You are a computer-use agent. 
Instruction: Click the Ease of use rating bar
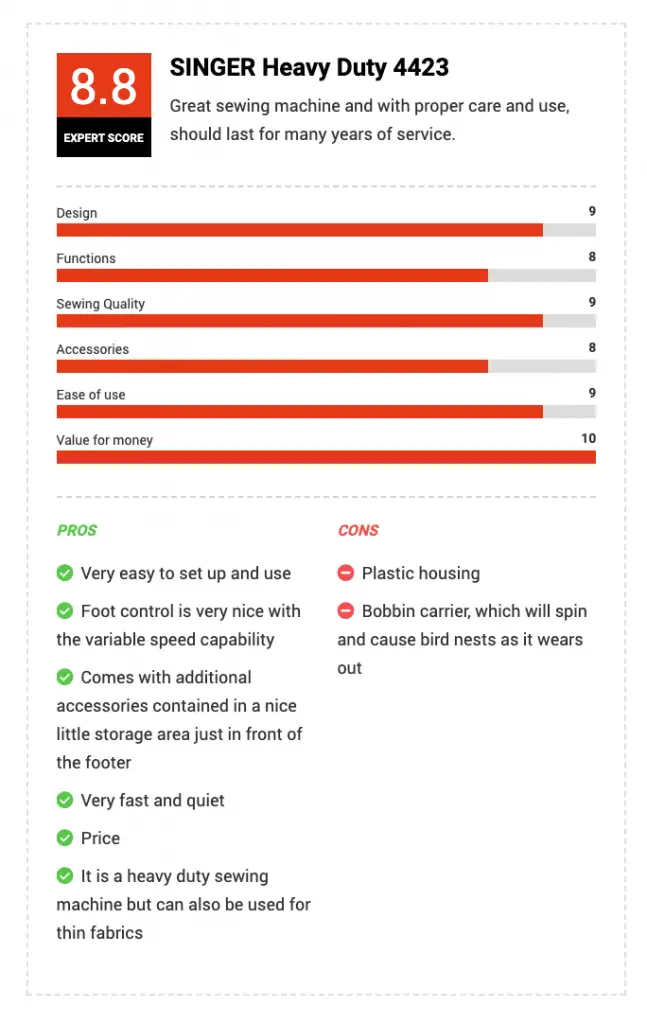pyautogui.click(x=326, y=411)
